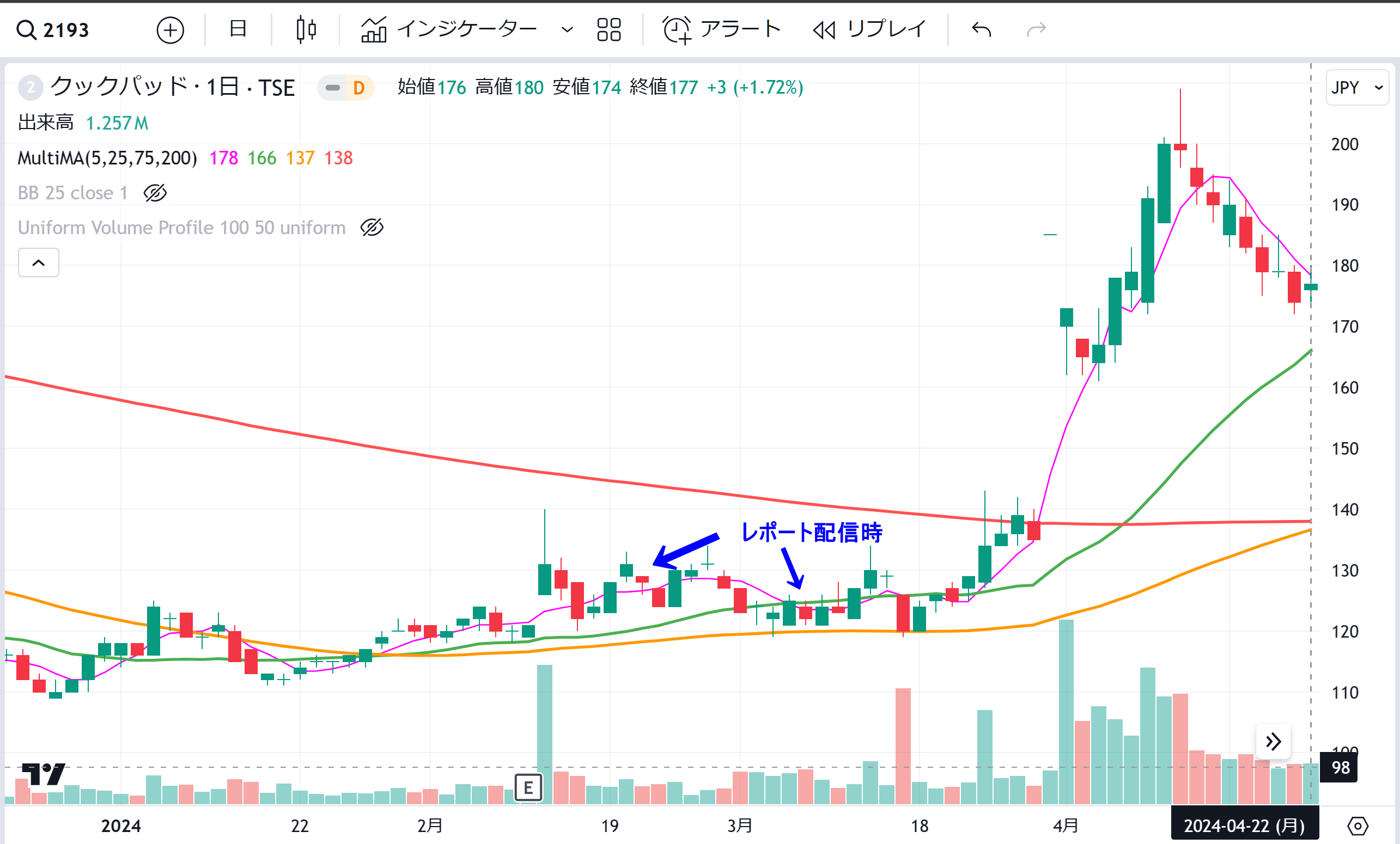
Task: Create an alert with アラート button
Action: [722, 29]
